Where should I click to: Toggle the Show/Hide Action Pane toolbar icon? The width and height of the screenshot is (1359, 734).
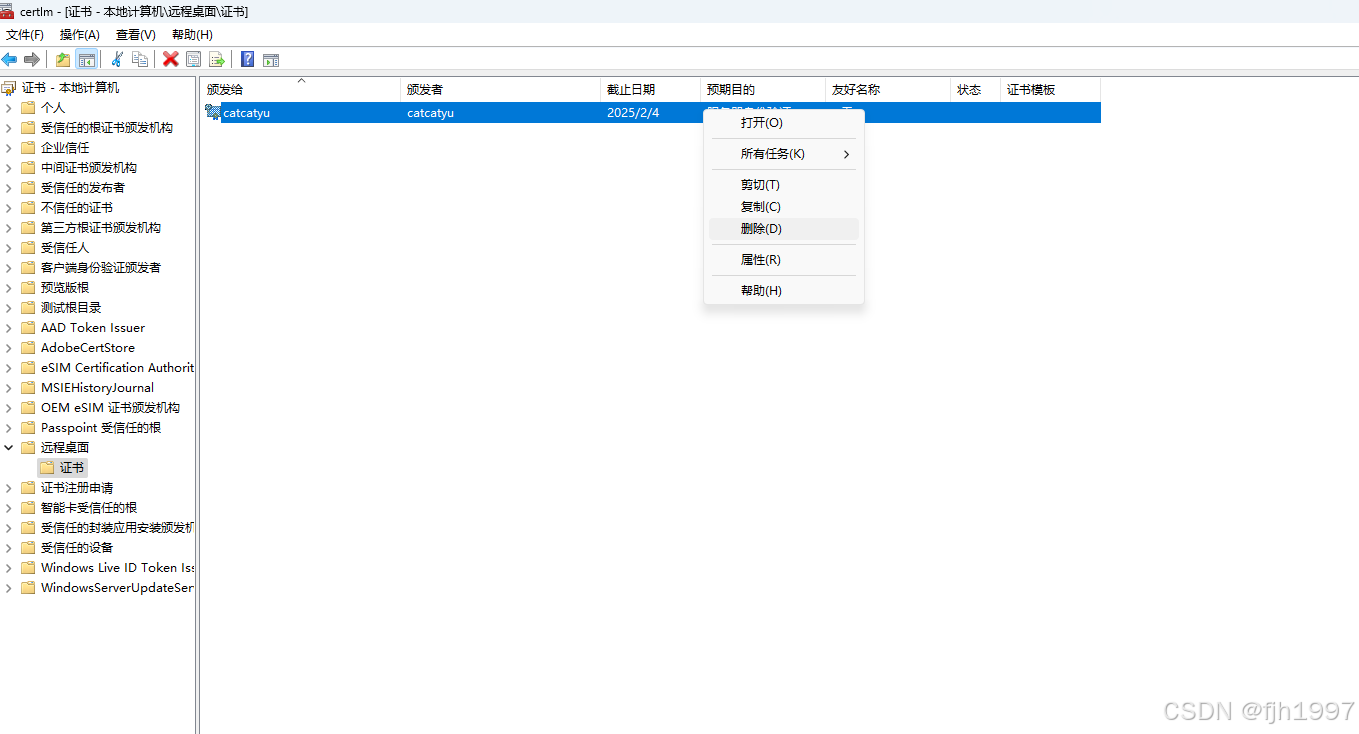coord(271,60)
